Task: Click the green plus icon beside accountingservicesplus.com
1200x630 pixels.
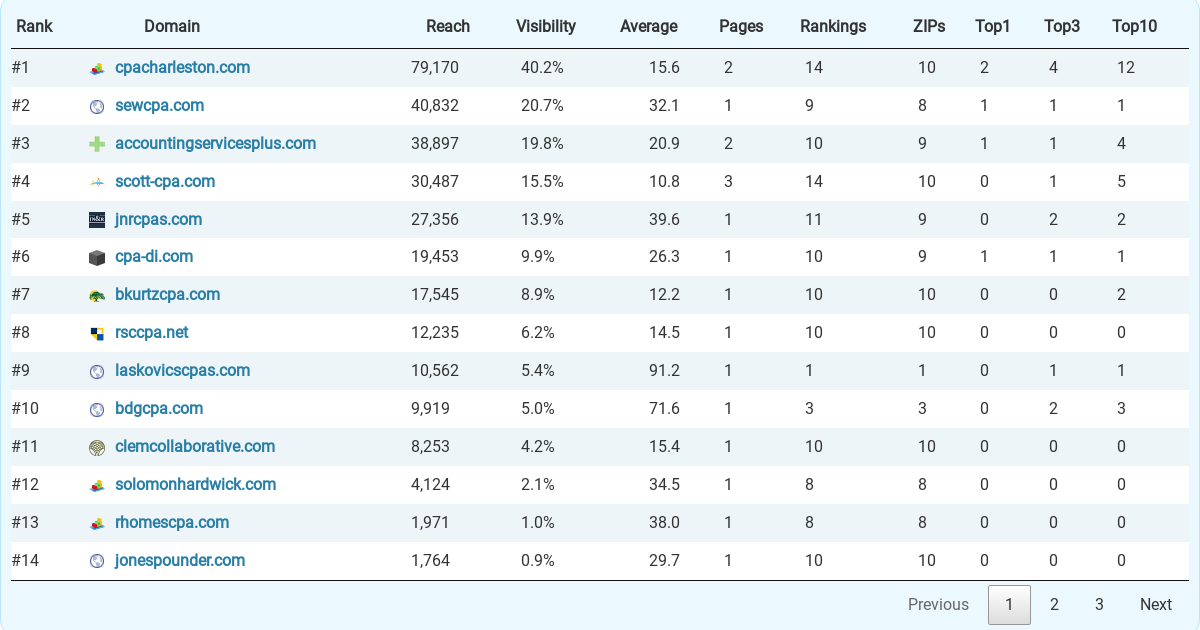Action: (x=97, y=144)
